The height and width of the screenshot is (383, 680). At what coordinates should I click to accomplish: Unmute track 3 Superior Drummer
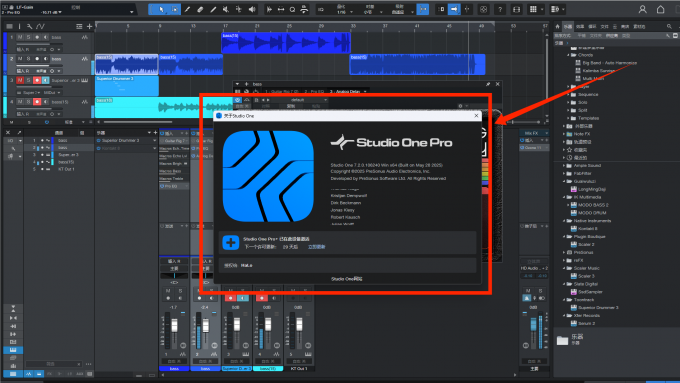[20, 80]
